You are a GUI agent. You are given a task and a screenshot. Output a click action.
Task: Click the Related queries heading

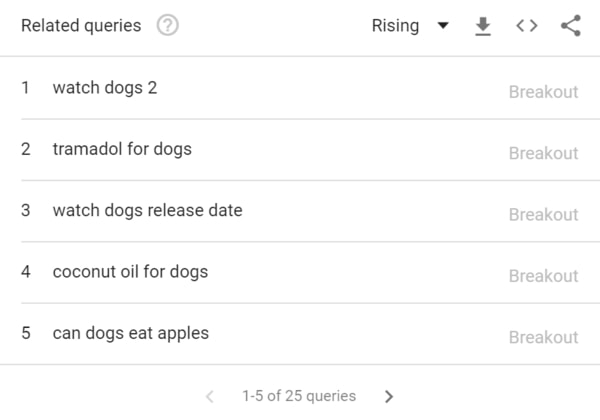[81, 26]
